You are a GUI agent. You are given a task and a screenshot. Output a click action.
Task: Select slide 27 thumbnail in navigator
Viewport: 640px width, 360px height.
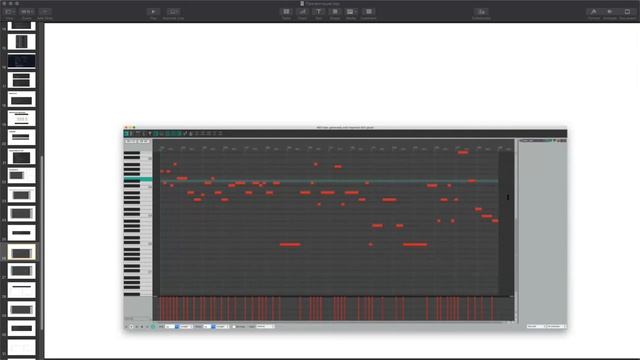pyautogui.click(x=21, y=271)
